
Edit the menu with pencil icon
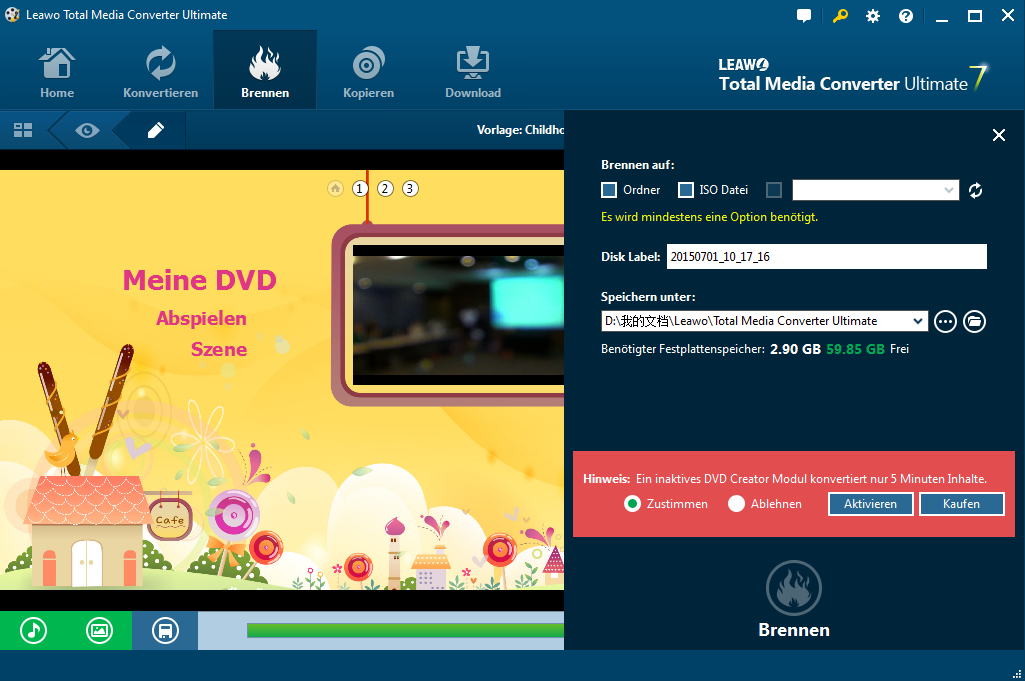click(x=156, y=130)
